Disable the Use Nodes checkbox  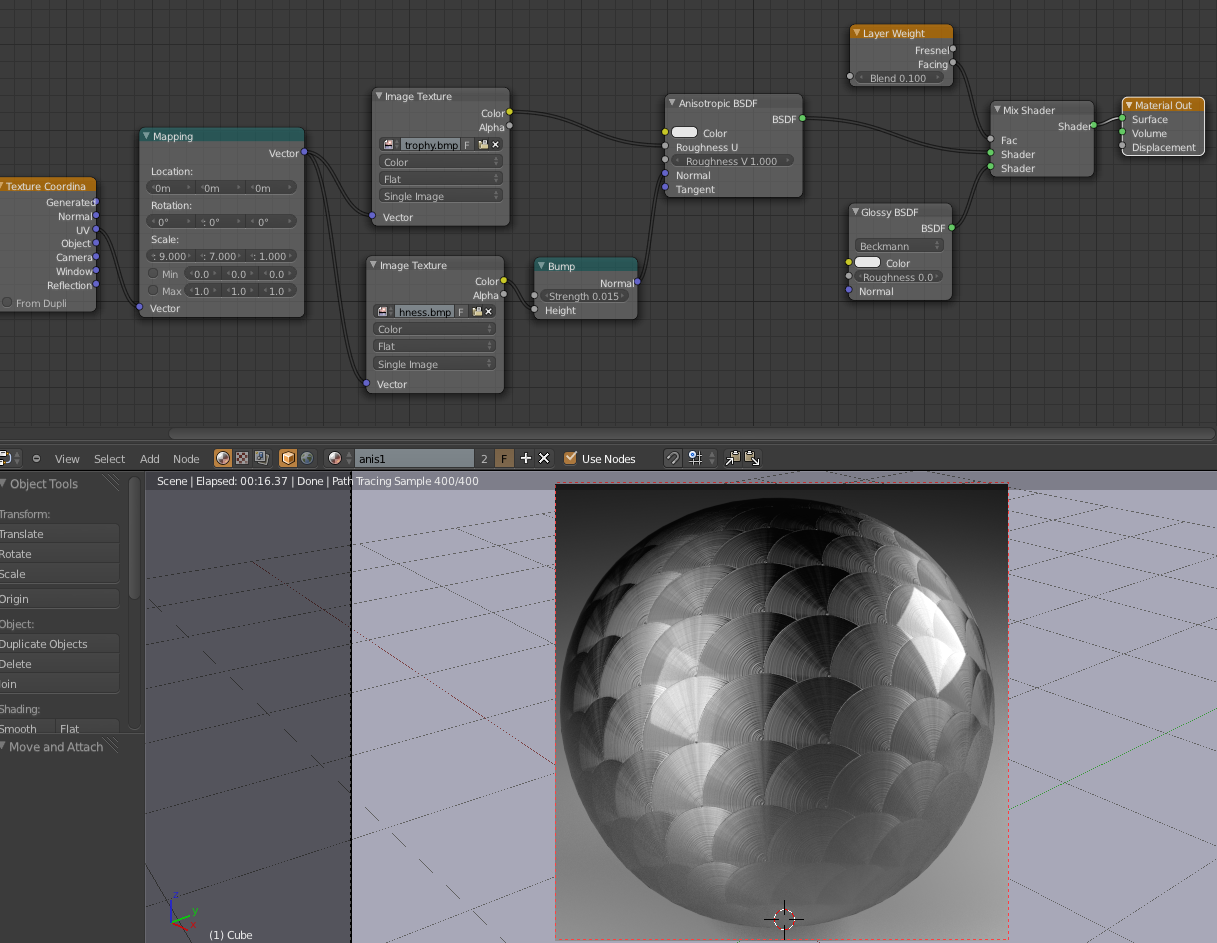[571, 458]
